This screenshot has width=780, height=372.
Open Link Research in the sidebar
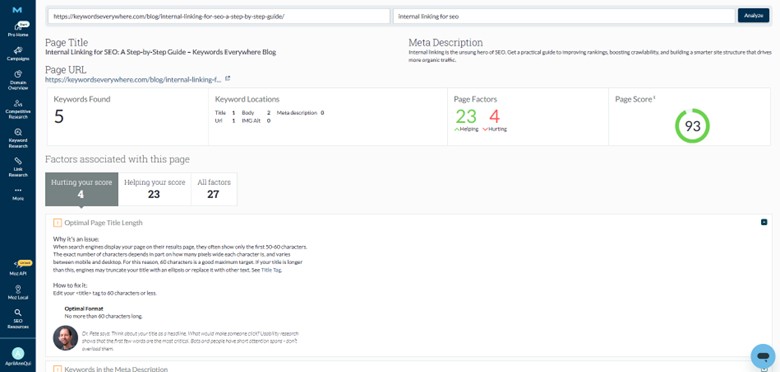pyautogui.click(x=17, y=167)
